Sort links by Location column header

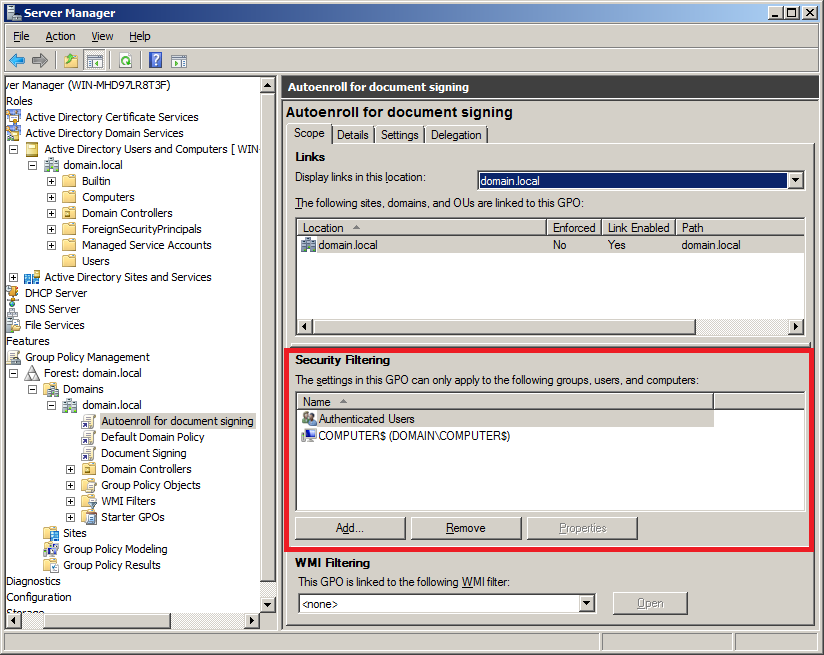(421, 228)
